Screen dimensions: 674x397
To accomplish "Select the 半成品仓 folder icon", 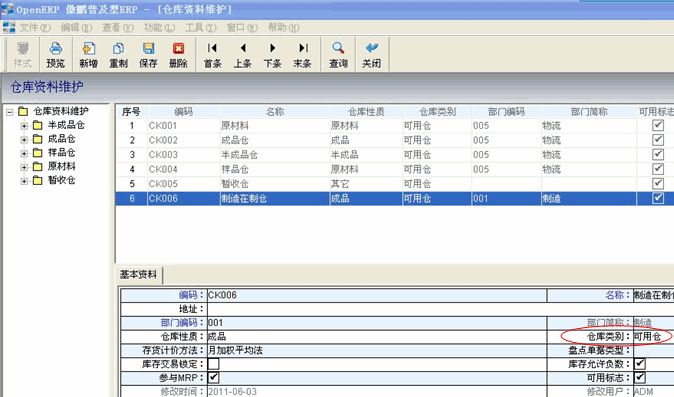I will tap(38, 125).
